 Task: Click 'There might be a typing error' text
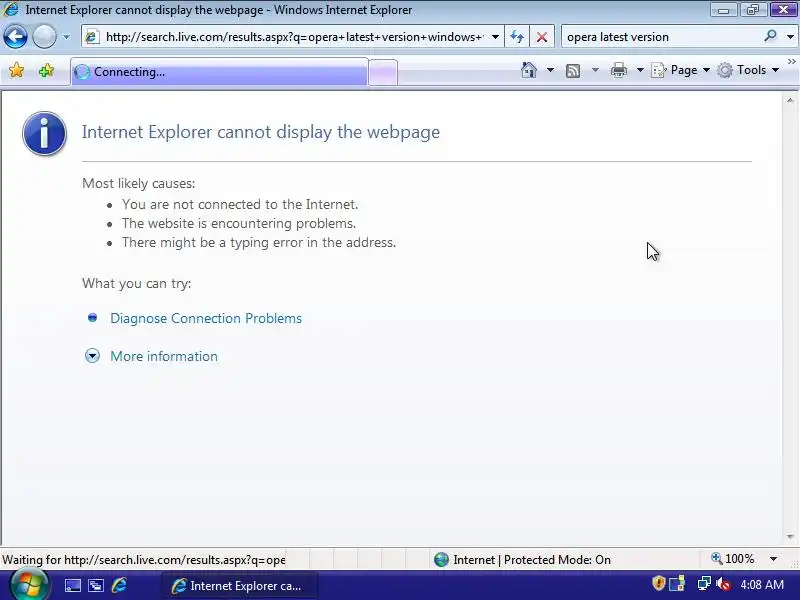click(x=259, y=242)
